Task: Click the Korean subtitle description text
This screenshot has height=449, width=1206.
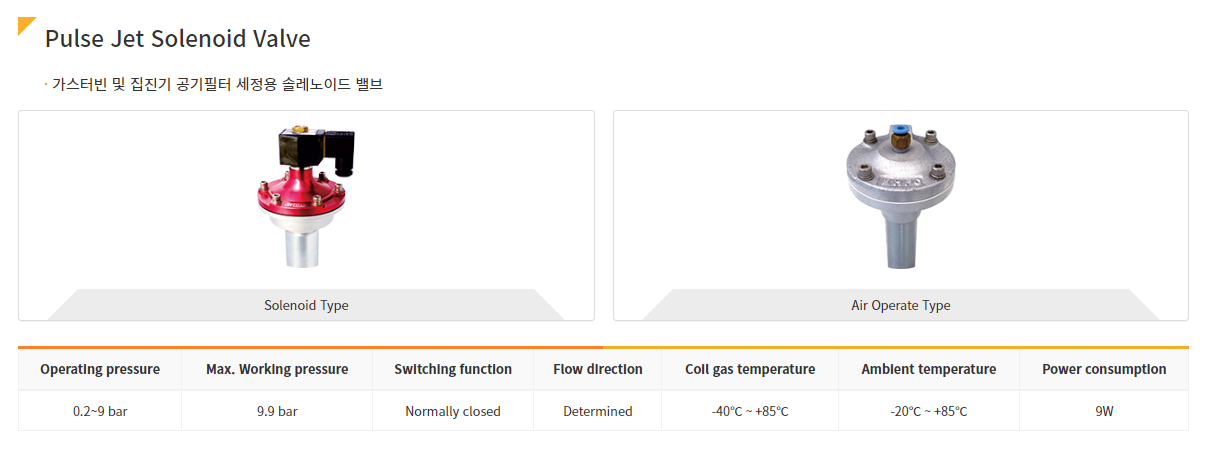Action: pyautogui.click(x=214, y=85)
